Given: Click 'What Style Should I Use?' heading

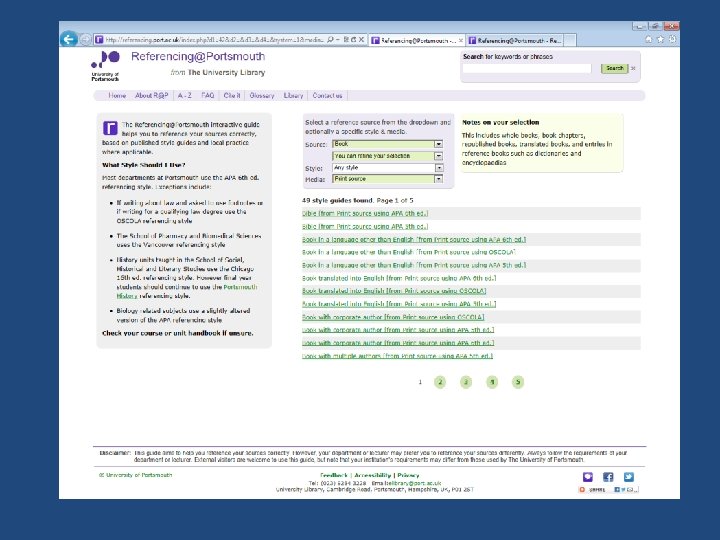Looking at the screenshot, I should tap(143, 165).
